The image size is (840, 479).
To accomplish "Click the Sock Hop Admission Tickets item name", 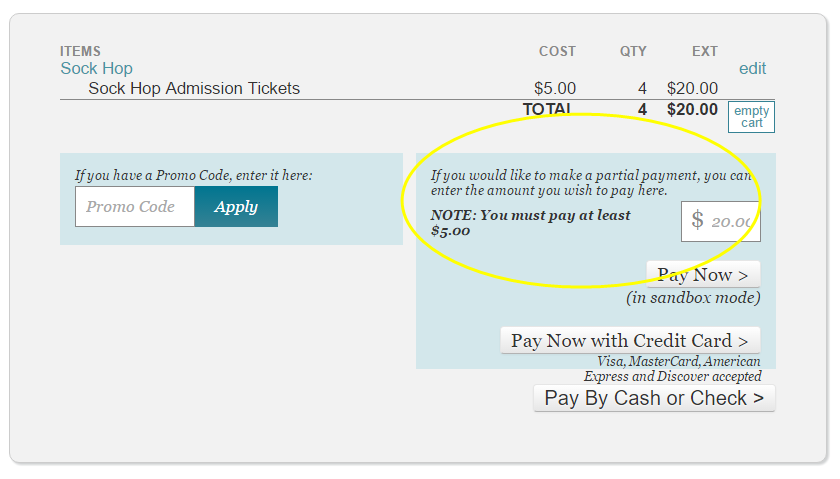I will [x=194, y=89].
